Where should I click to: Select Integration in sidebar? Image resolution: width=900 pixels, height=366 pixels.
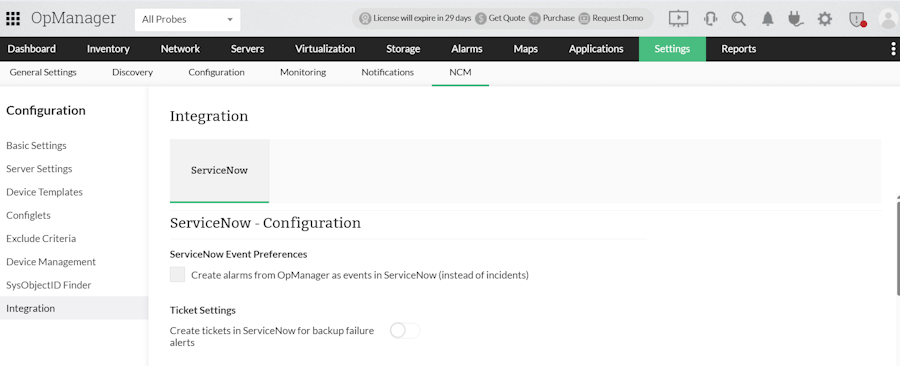(74, 308)
